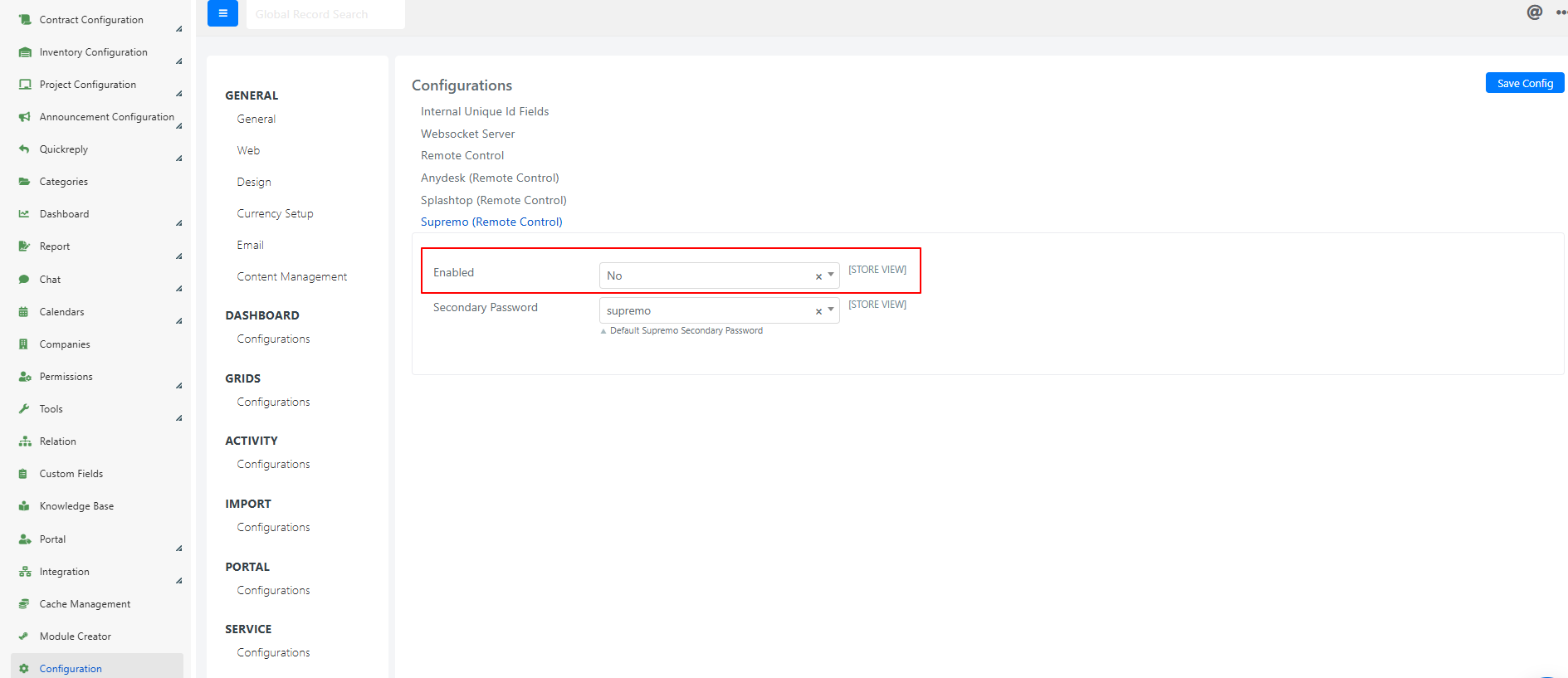This screenshot has height=678, width=1568.
Task: Expand the Calendars submenu arrow
Action: 178,321
